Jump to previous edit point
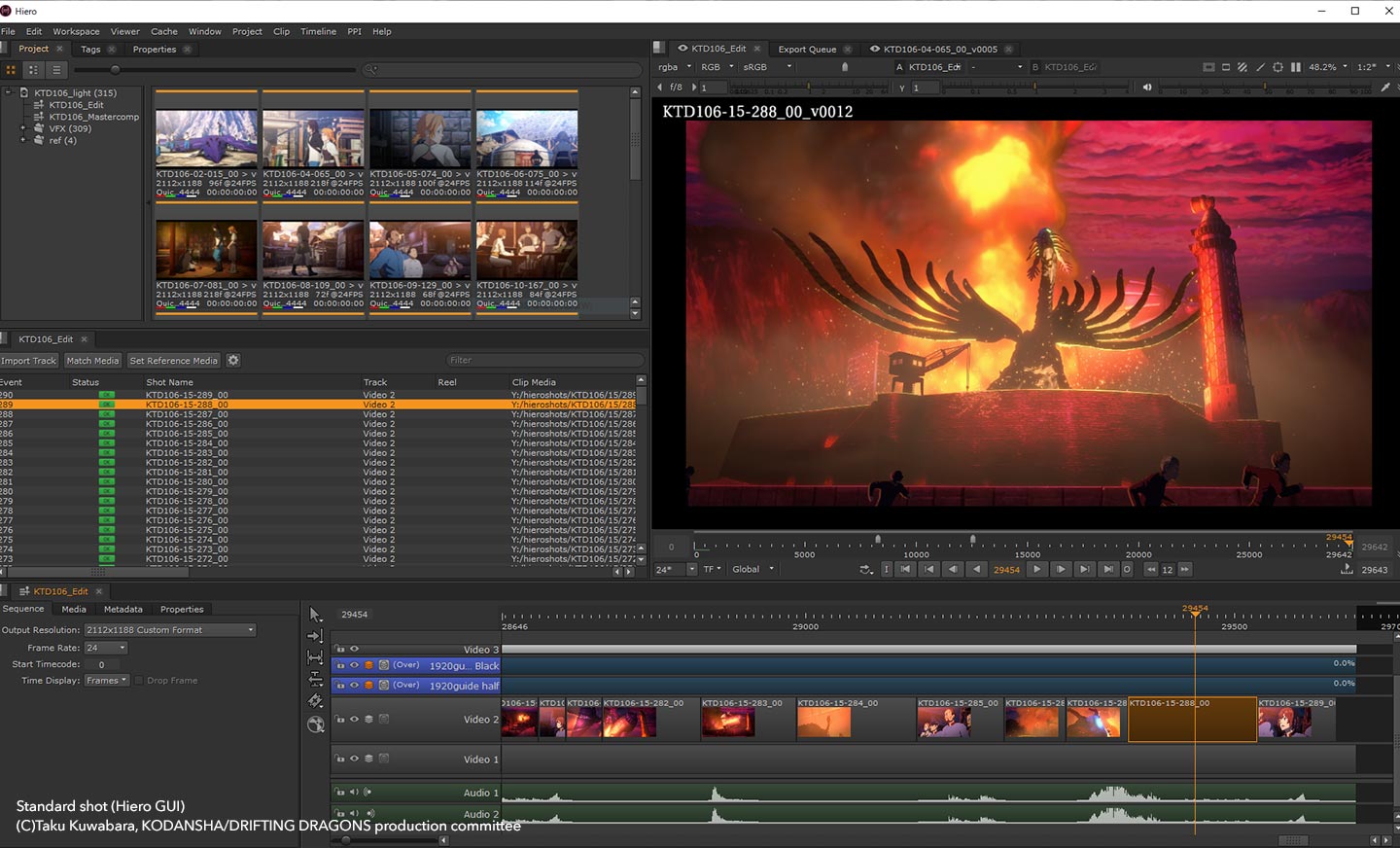 point(928,570)
